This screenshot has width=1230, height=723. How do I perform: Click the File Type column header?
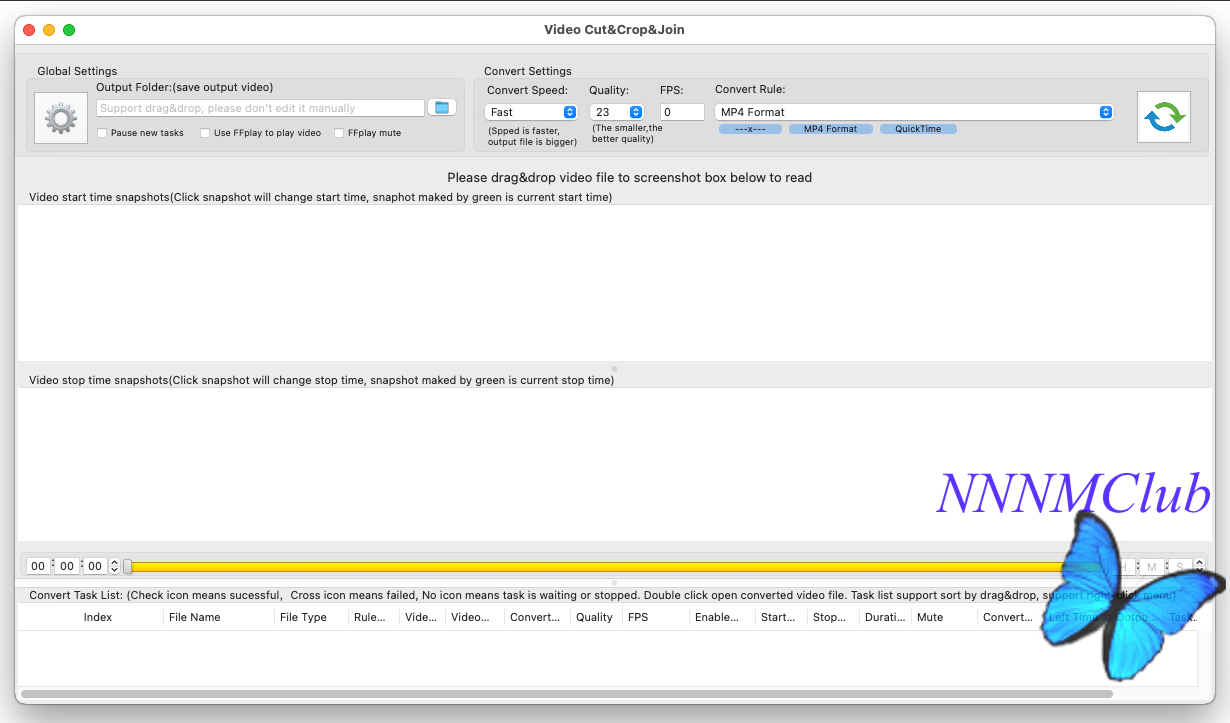[x=303, y=617]
